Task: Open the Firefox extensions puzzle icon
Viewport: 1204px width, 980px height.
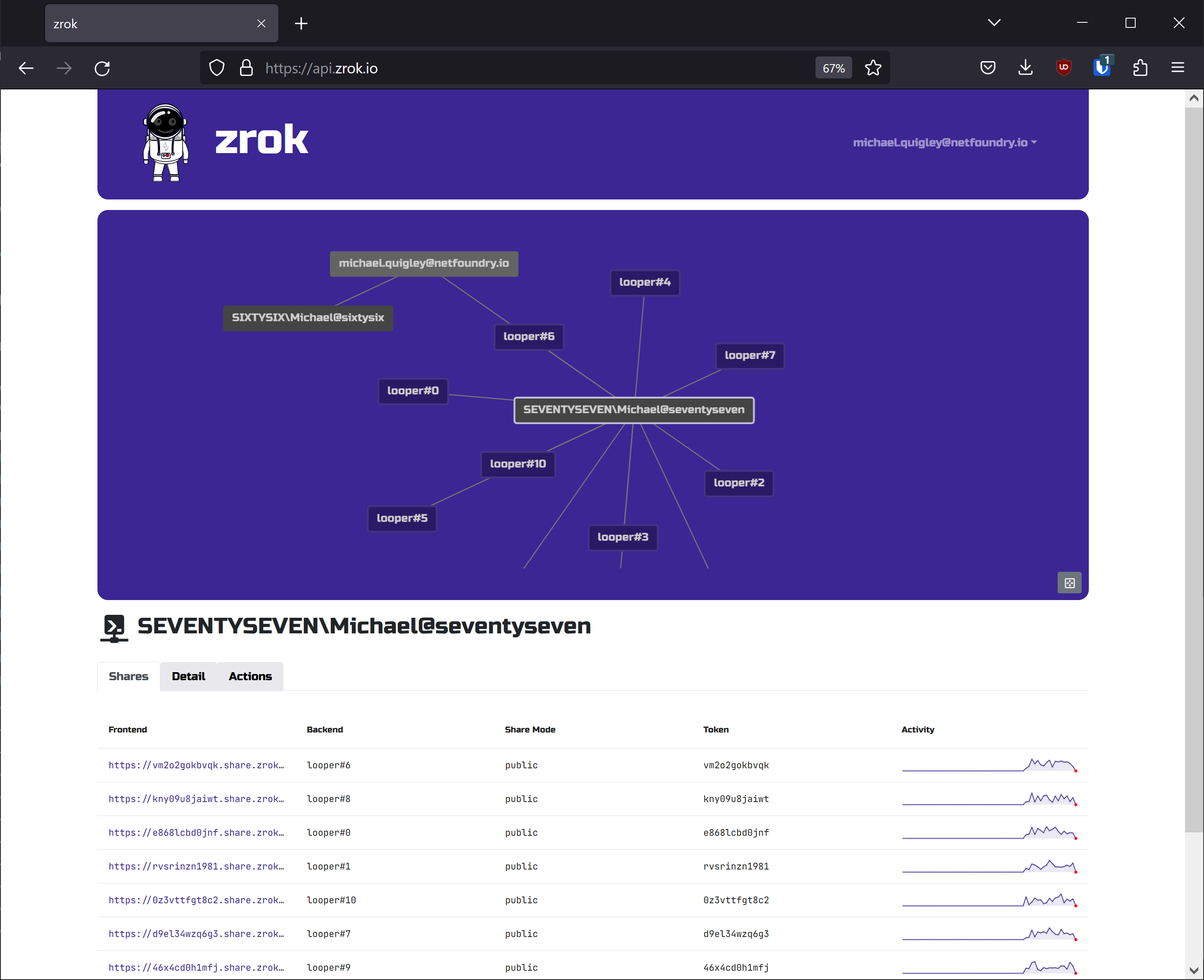Action: click(1139, 68)
